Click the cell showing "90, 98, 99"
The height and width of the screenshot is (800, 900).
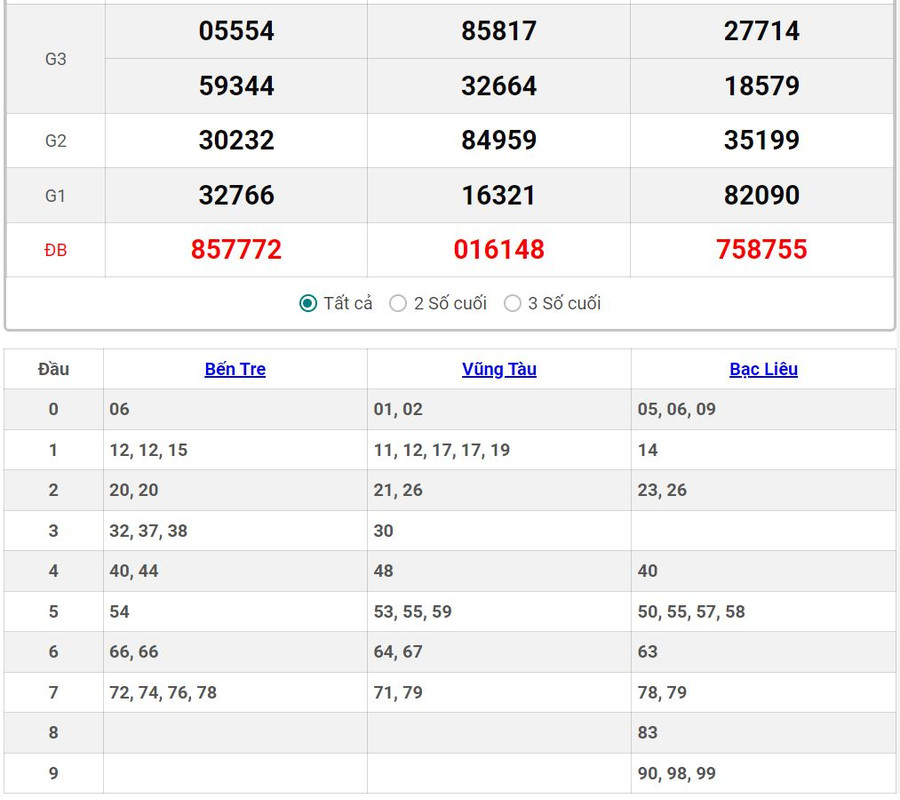677,773
